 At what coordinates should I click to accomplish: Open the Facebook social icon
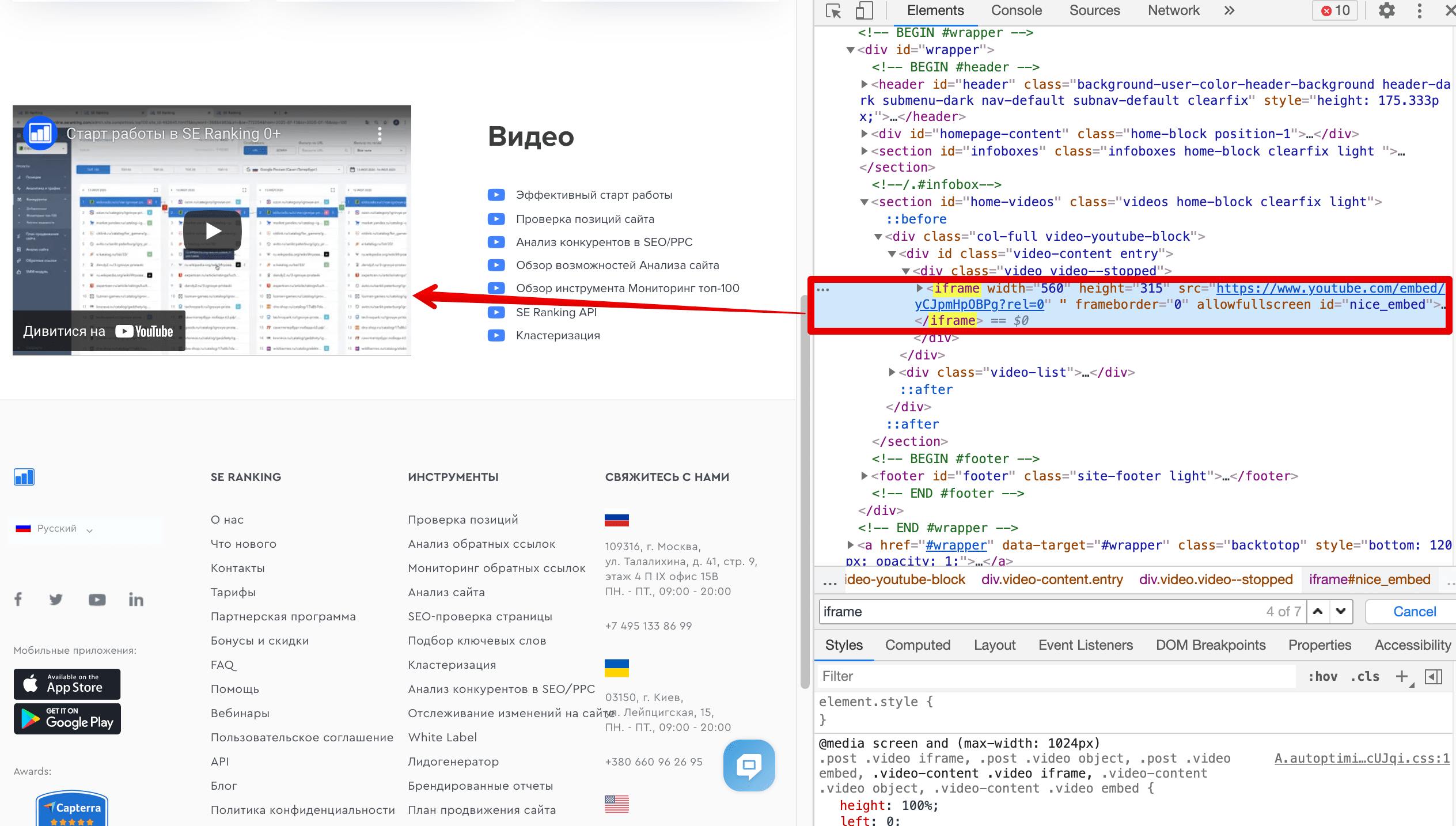[x=18, y=599]
